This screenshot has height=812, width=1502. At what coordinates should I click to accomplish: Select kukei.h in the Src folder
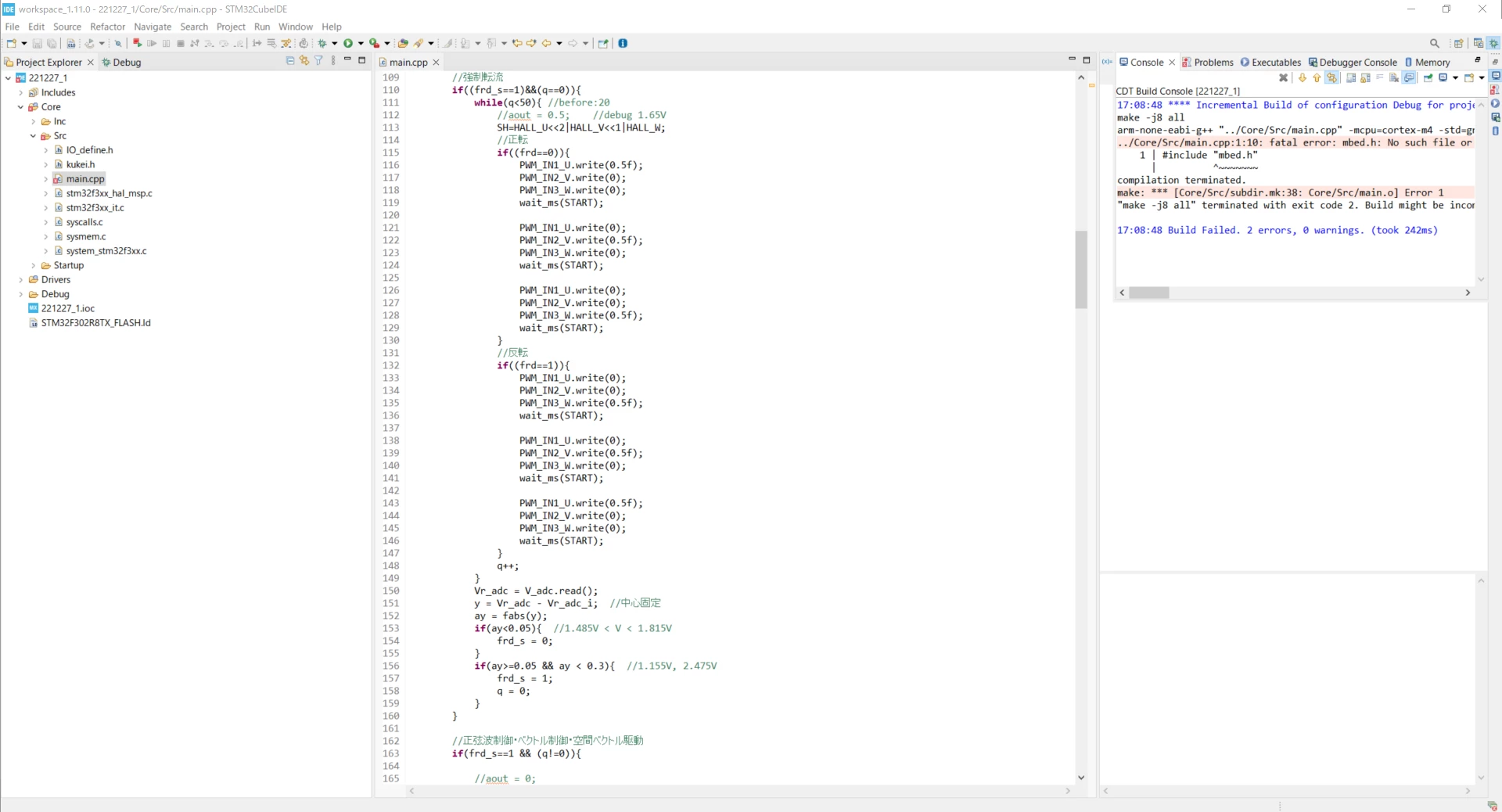pyautogui.click(x=80, y=165)
